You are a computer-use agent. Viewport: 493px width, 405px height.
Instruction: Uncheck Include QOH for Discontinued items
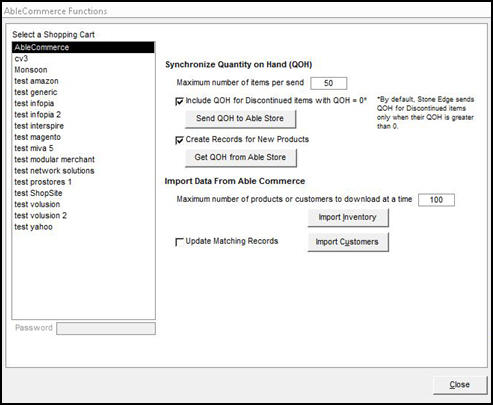click(179, 101)
